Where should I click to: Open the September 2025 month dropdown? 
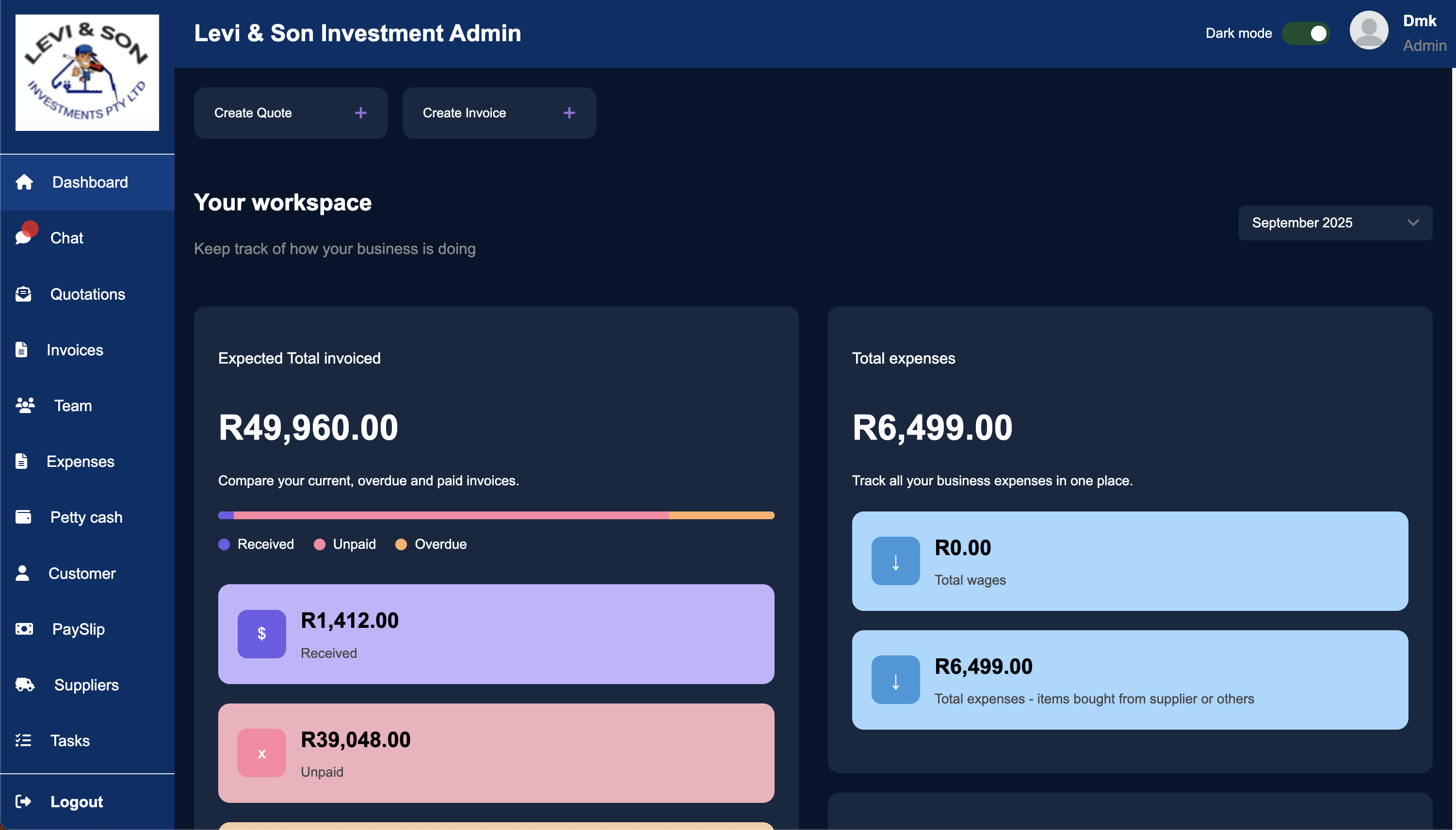point(1335,223)
